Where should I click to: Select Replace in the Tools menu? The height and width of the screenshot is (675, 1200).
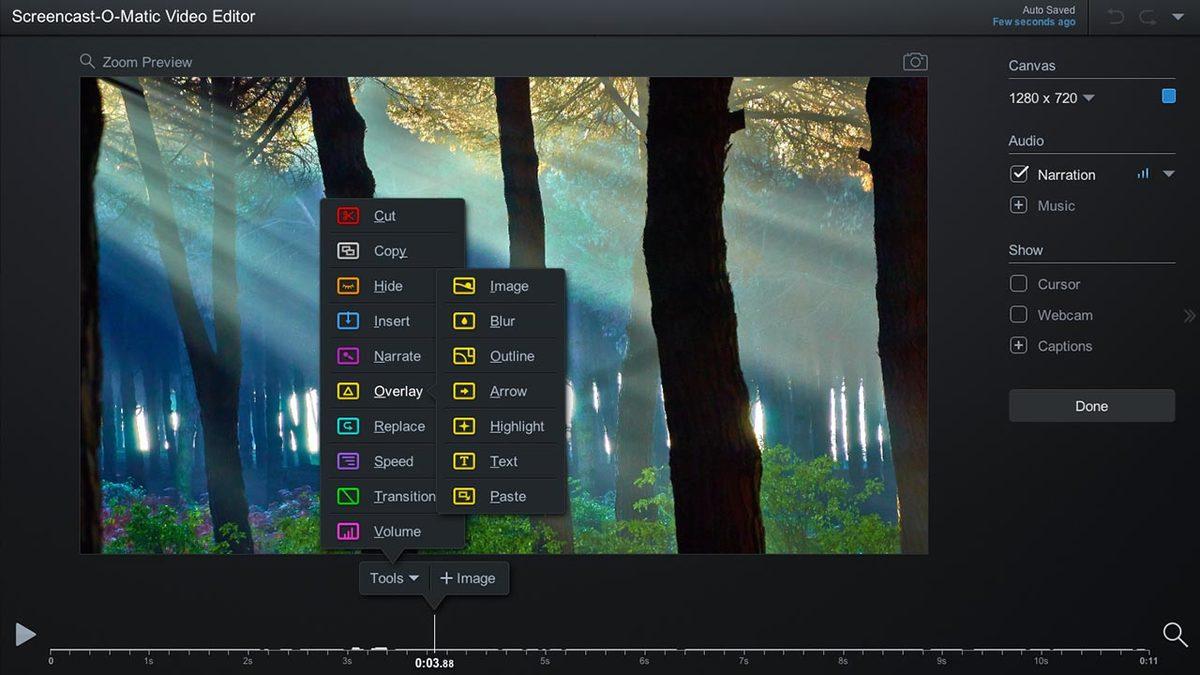[398, 426]
